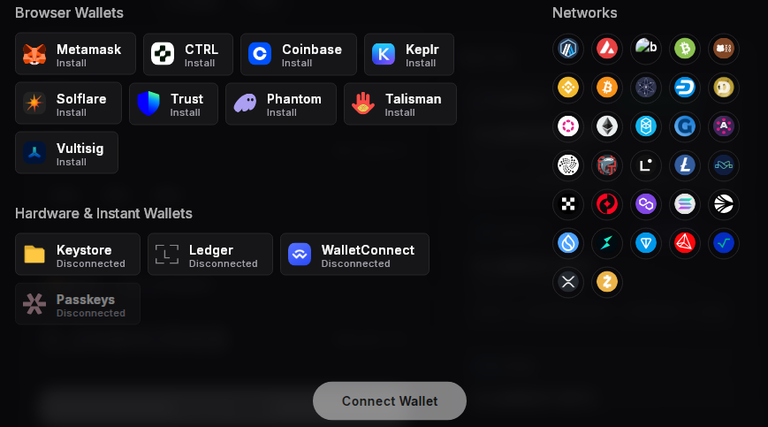Select the Ethereum network icon
768x427 pixels.
607,126
